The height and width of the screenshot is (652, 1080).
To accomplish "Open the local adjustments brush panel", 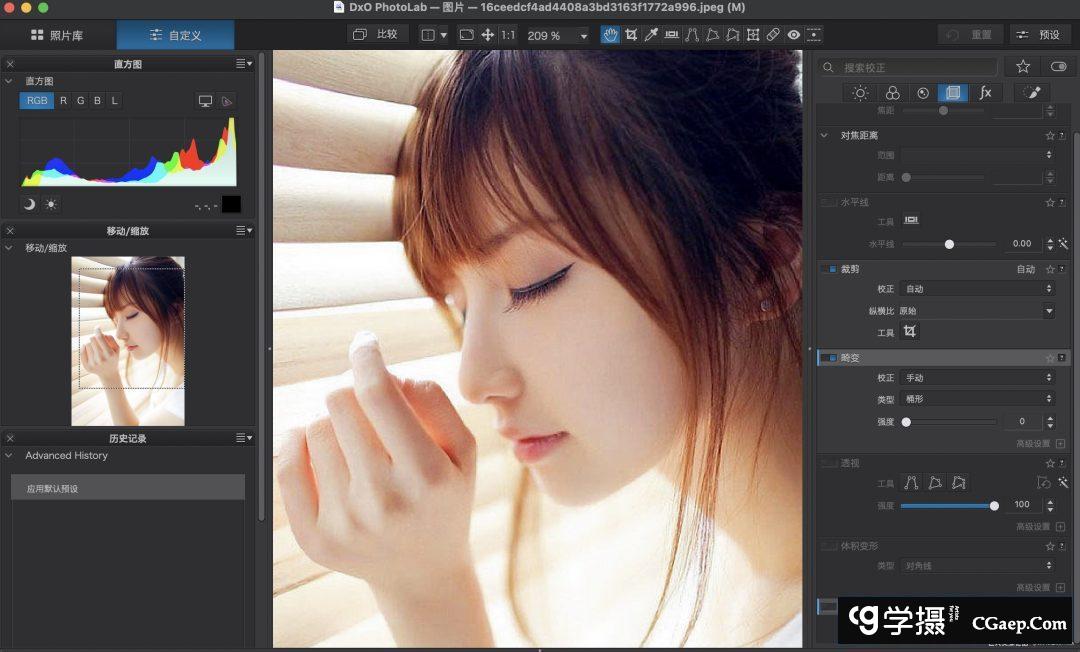I will (1031, 92).
